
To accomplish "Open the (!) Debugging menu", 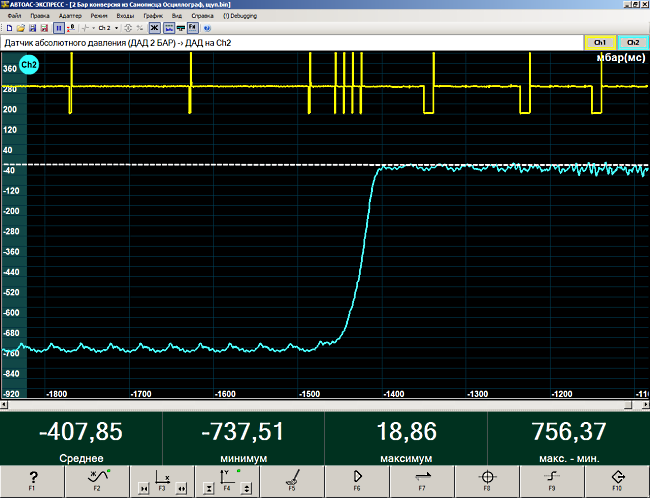I will pyautogui.click(x=239, y=17).
